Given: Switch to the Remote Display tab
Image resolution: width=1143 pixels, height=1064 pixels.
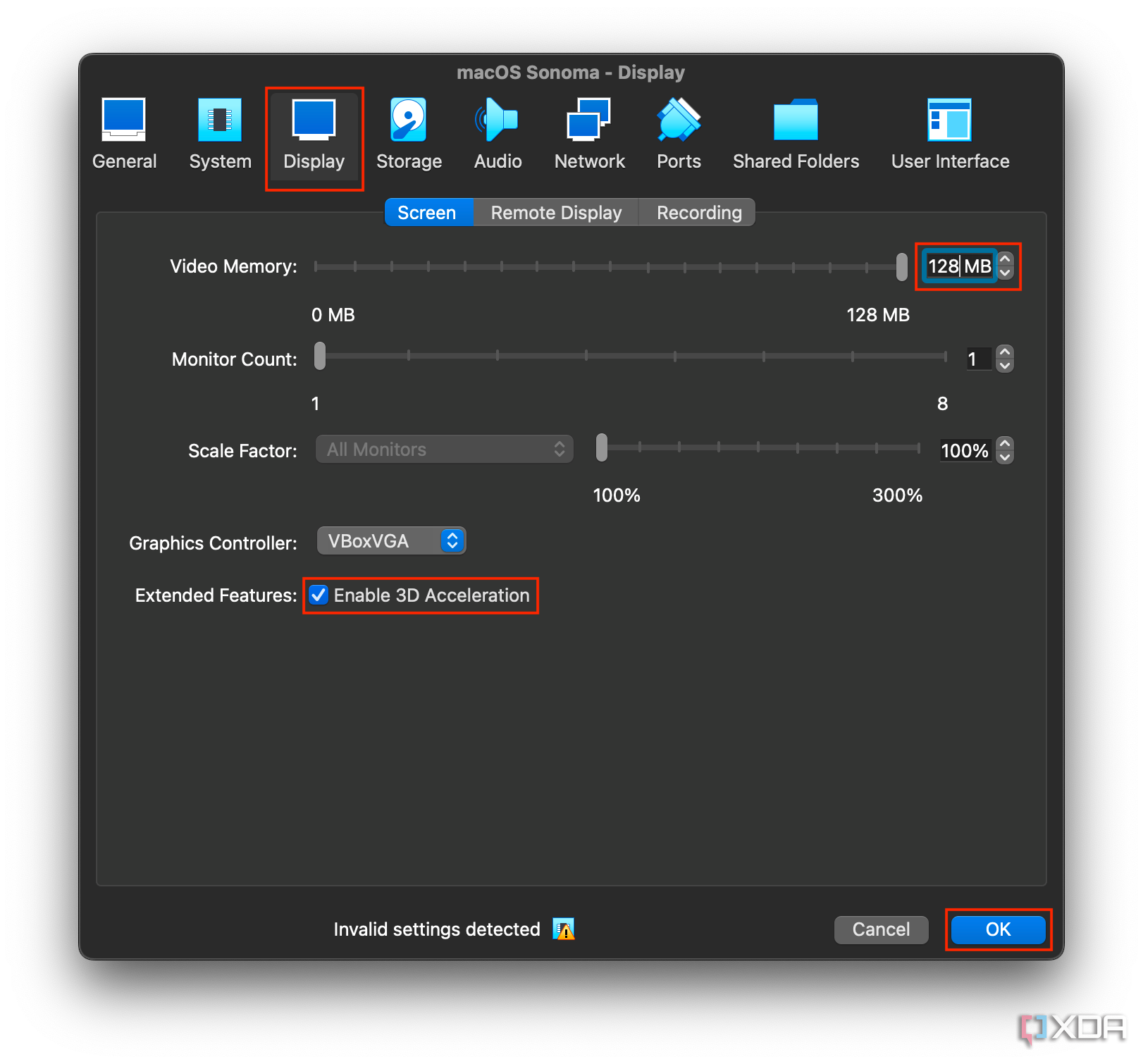Looking at the screenshot, I should pos(556,213).
